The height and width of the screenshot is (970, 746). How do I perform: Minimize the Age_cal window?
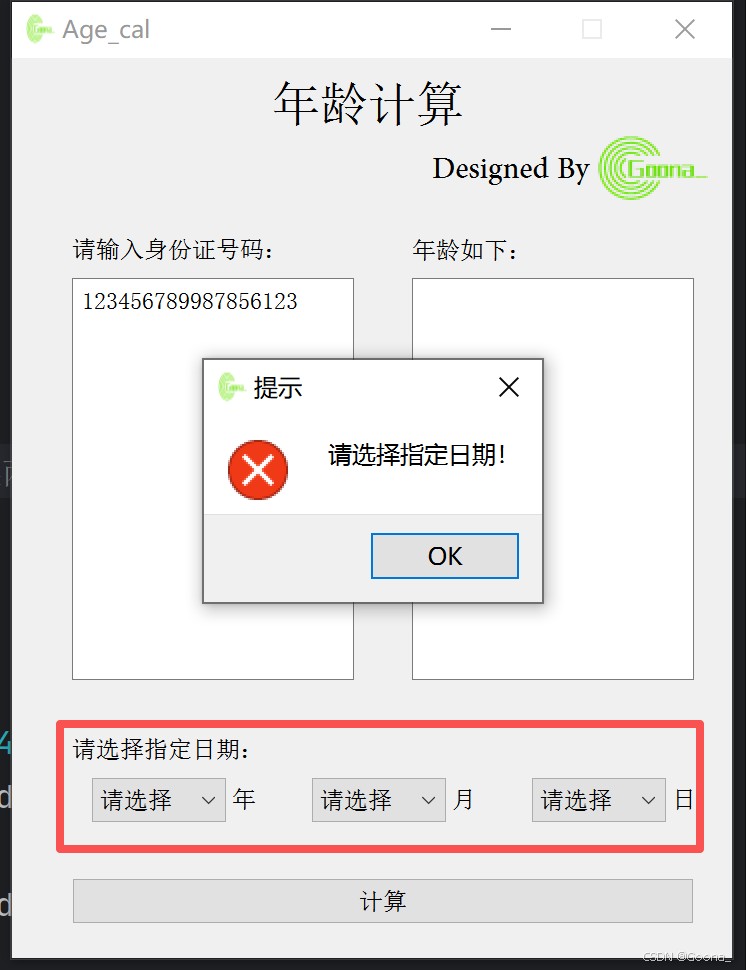click(501, 29)
